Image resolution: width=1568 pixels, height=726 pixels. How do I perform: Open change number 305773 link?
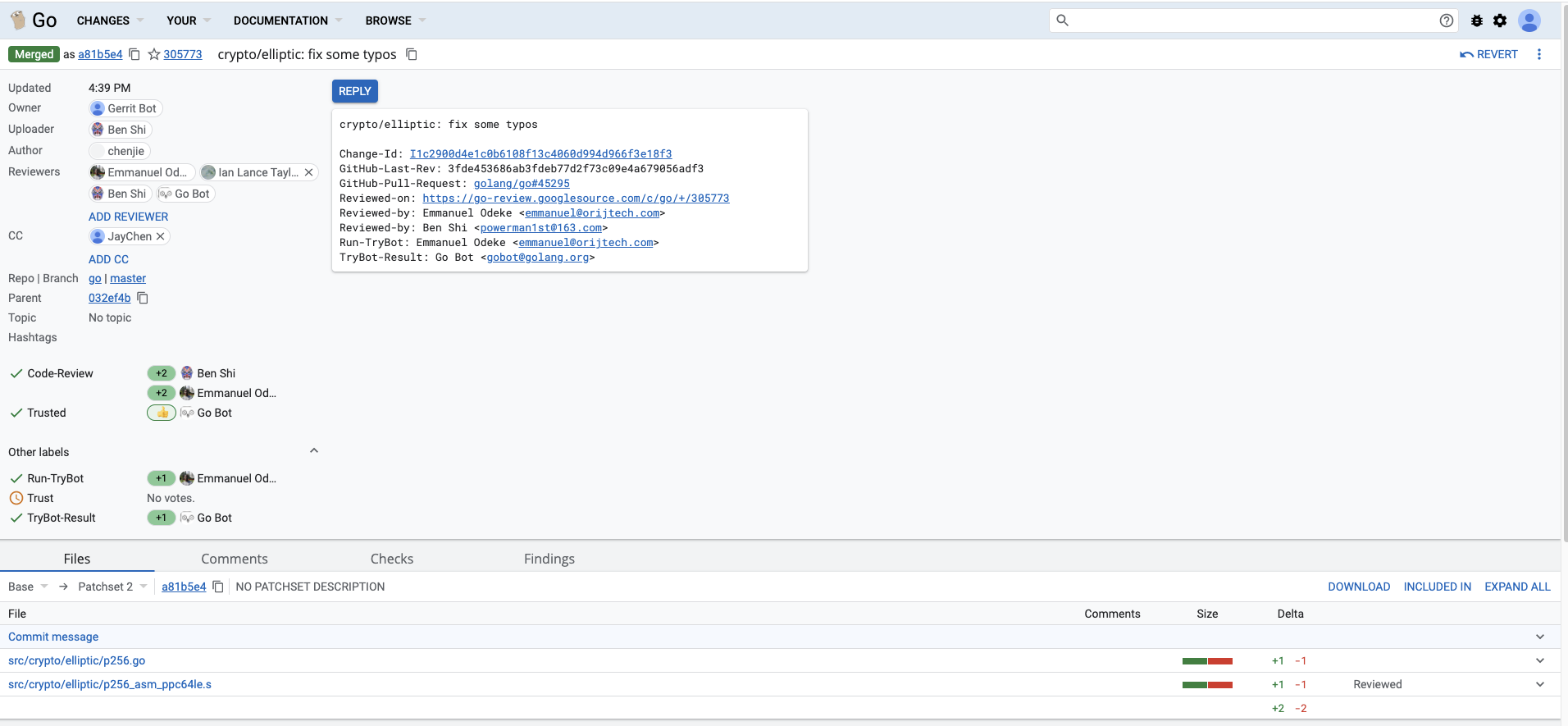coord(183,54)
